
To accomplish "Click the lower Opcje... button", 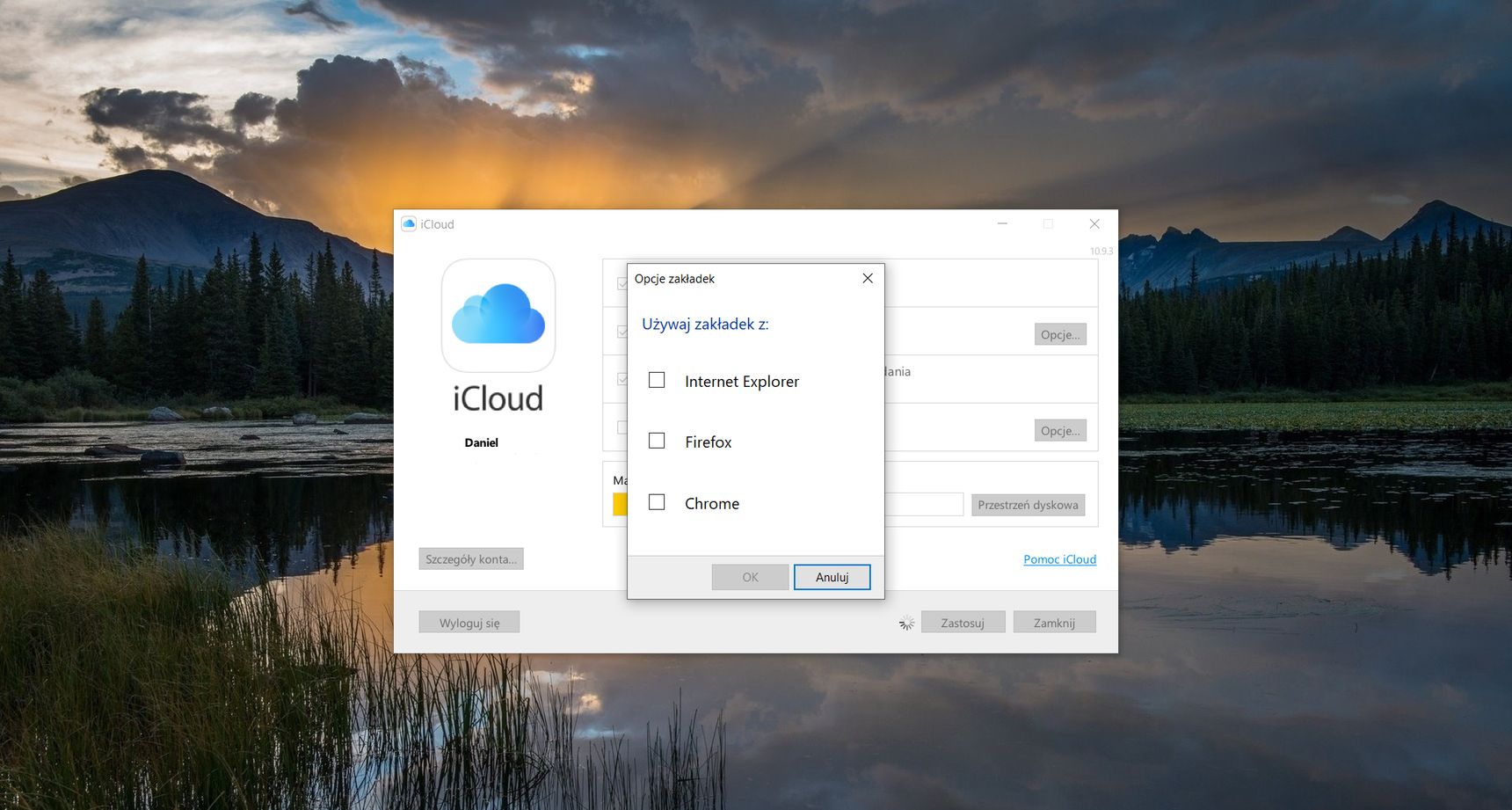I will tap(1060, 431).
